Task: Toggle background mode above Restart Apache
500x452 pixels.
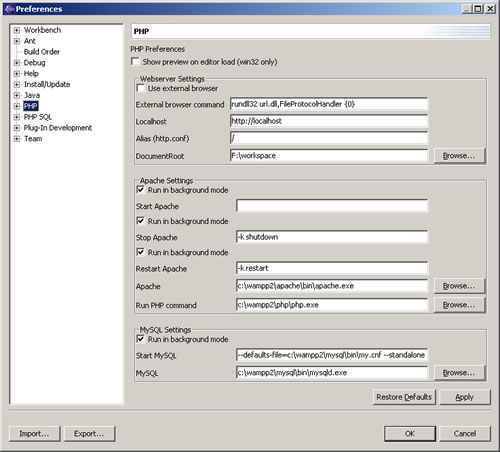Action: pos(141,252)
